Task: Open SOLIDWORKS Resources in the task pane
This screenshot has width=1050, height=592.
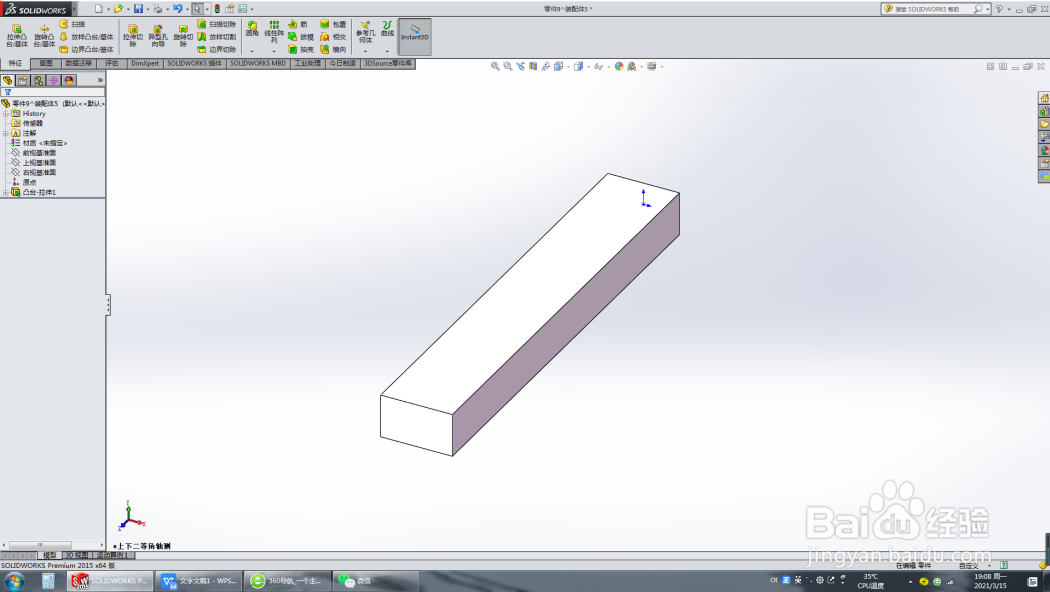Action: (x=1044, y=98)
